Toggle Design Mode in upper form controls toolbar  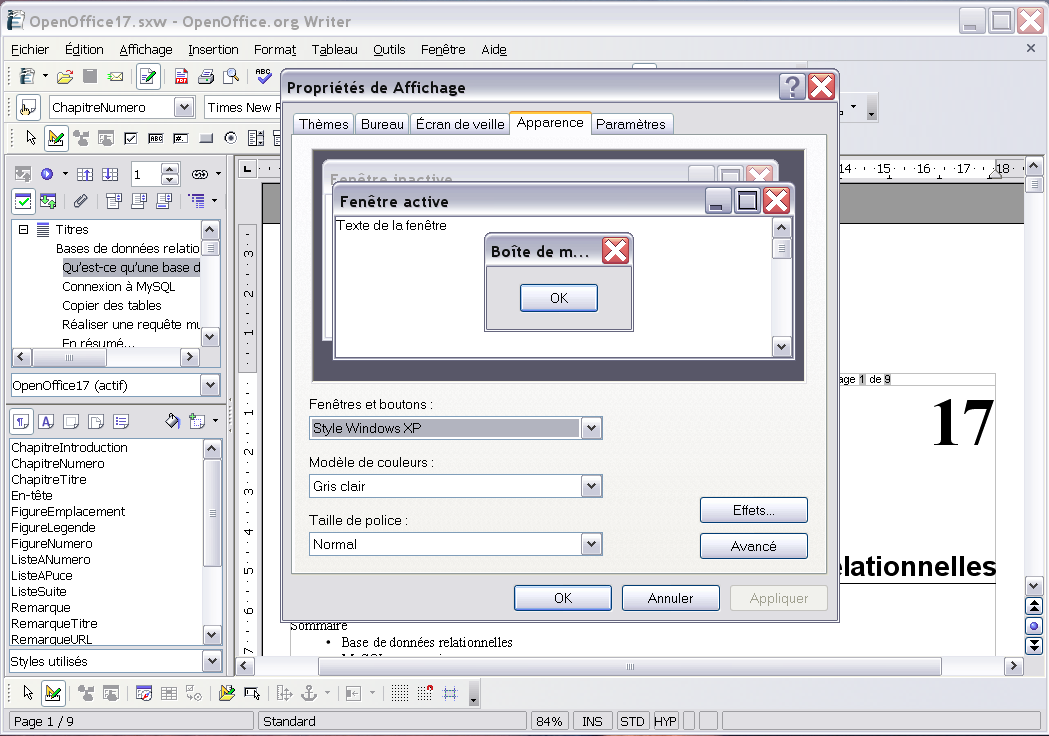point(56,139)
